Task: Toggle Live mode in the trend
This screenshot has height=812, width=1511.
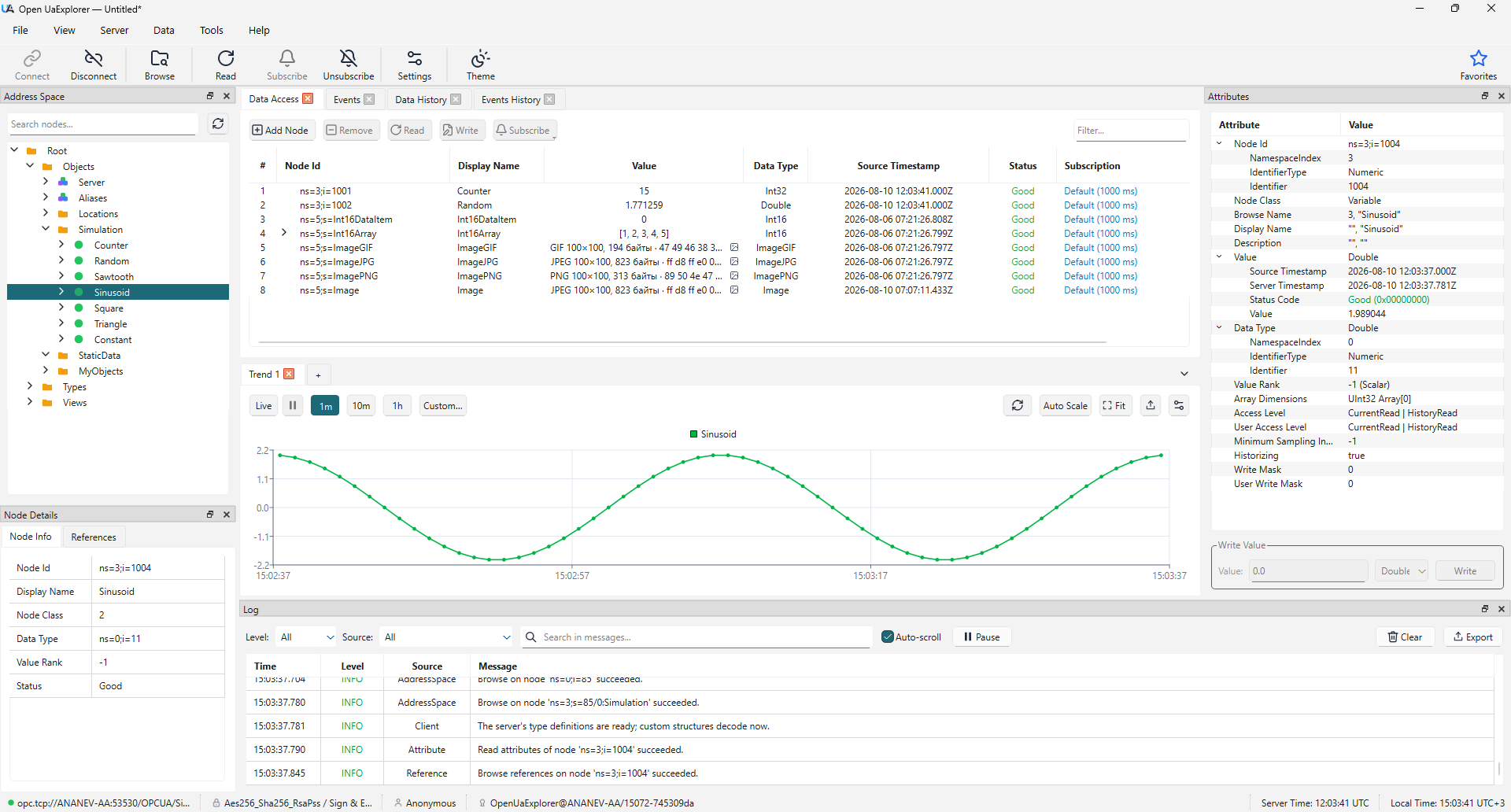Action: pyautogui.click(x=264, y=406)
